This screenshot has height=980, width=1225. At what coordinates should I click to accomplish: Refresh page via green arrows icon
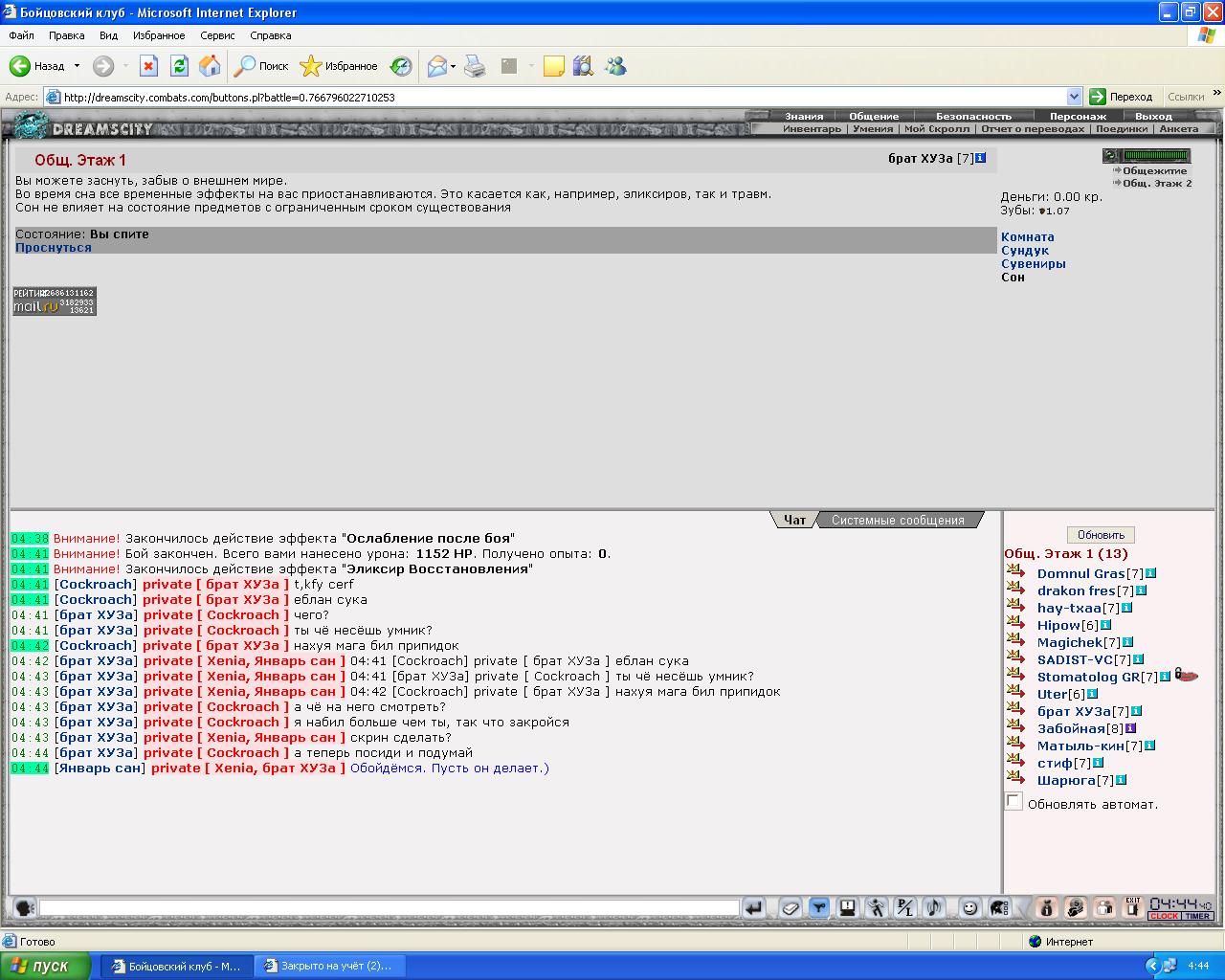[179, 66]
